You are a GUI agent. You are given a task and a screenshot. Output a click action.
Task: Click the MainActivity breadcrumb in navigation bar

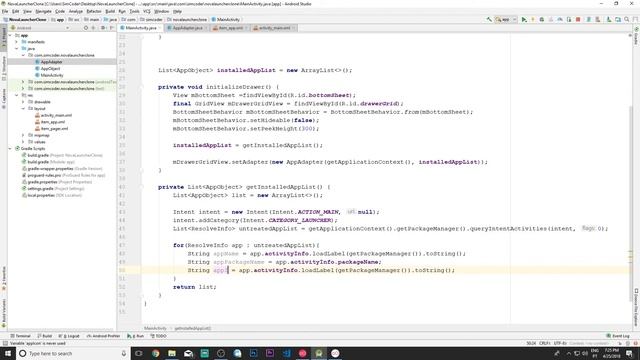click(x=225, y=19)
